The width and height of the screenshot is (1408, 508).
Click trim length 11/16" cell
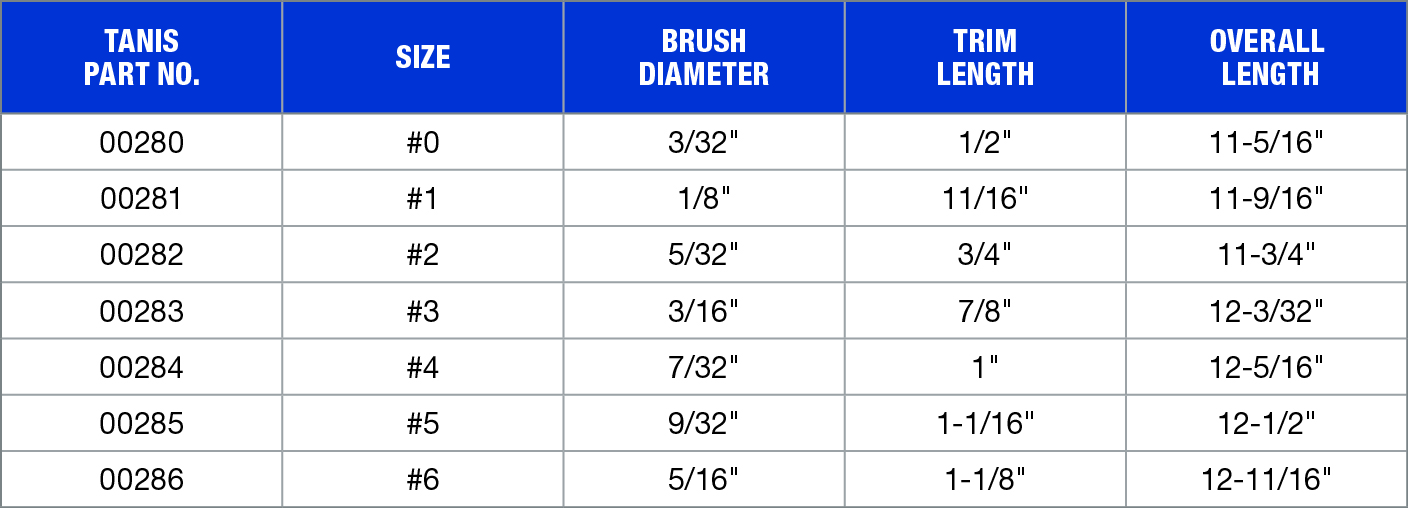point(985,198)
